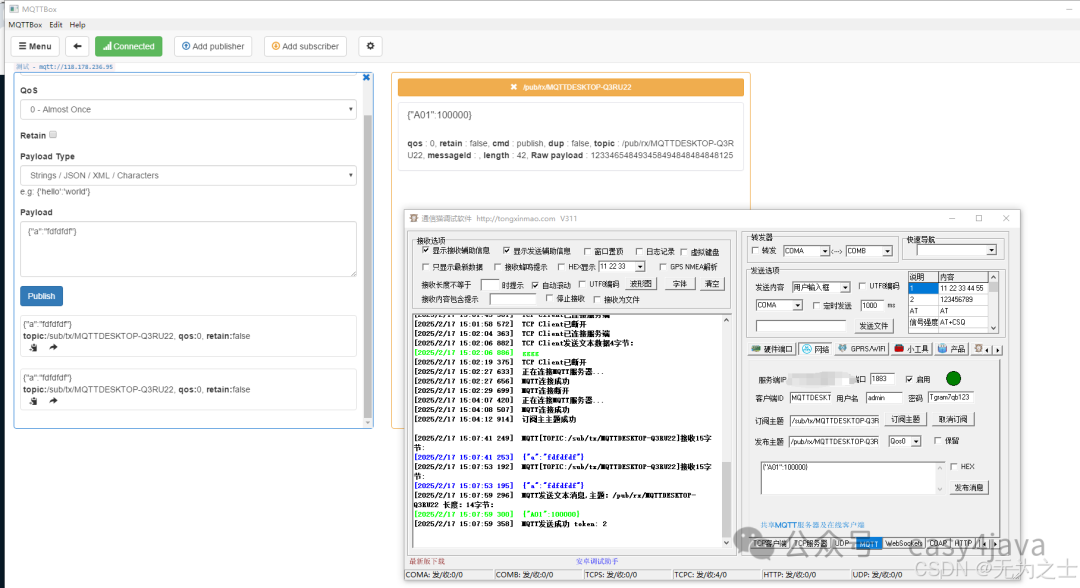Screen dimensions: 1080x588
Task: Click the 用户名 admin input field
Action: (x=884, y=397)
